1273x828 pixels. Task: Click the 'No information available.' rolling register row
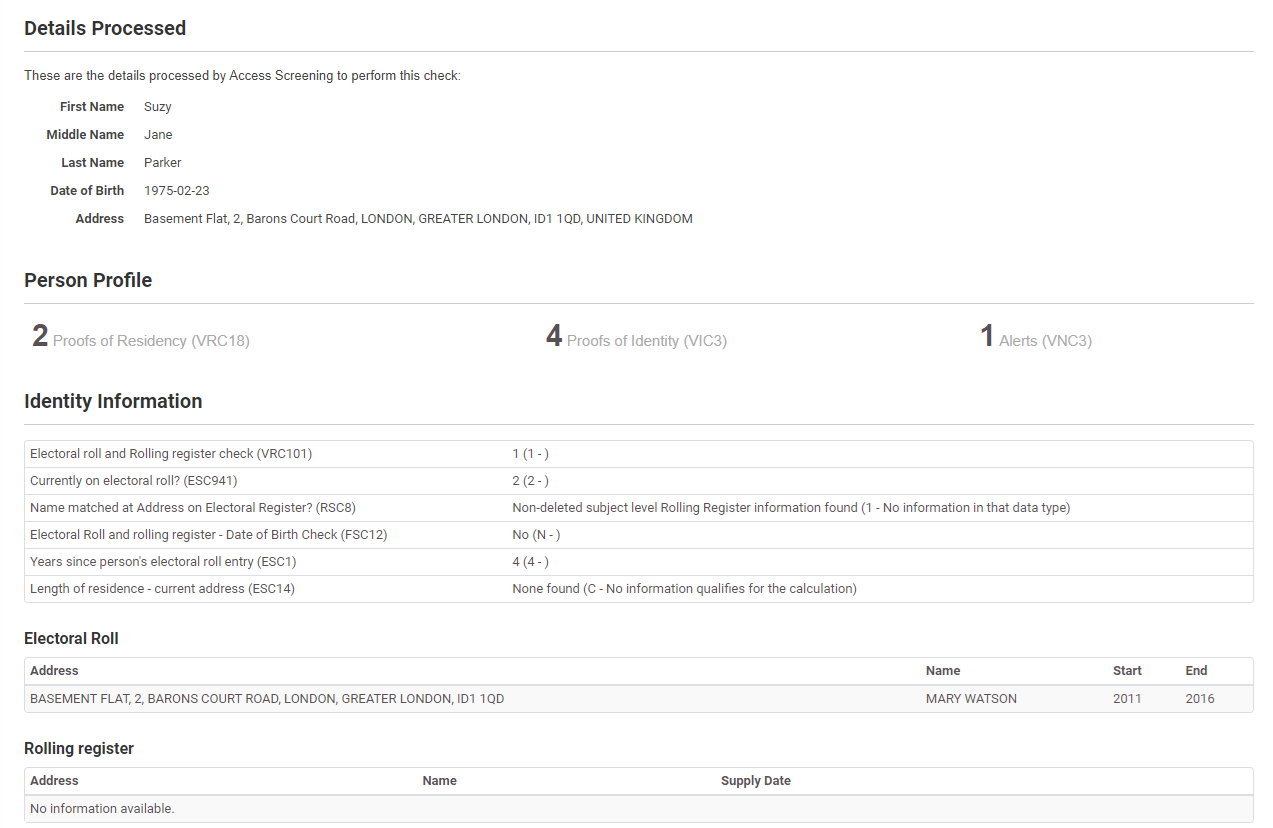pos(102,809)
